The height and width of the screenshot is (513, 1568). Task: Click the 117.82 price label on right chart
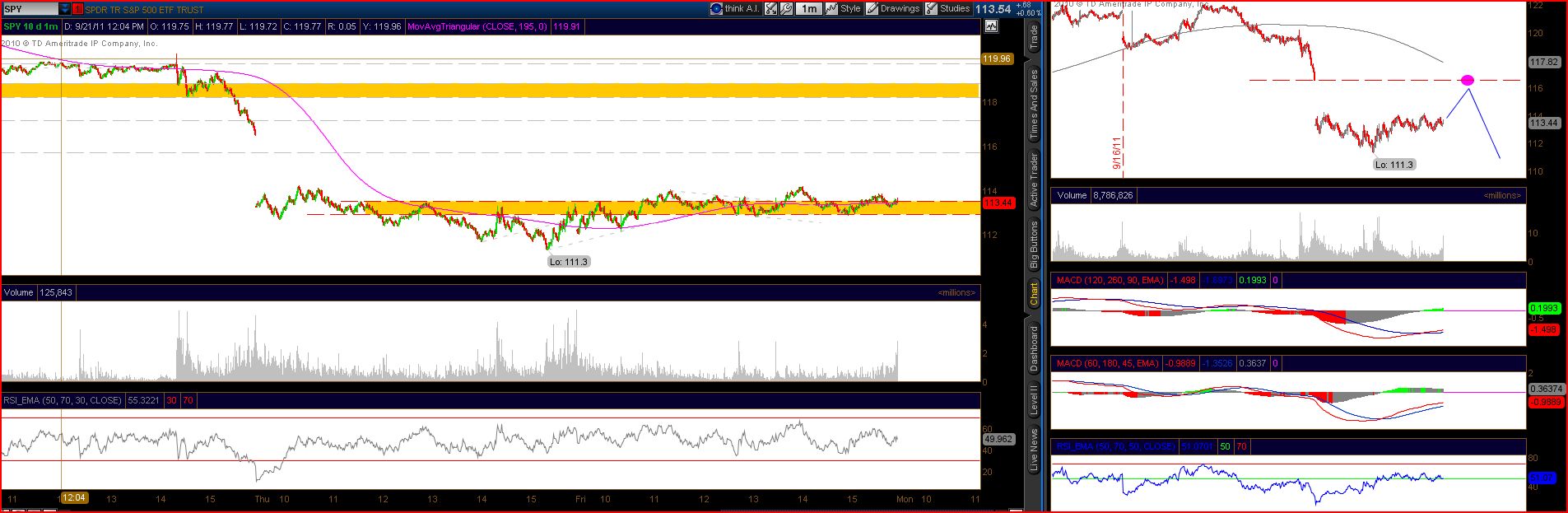1543,63
